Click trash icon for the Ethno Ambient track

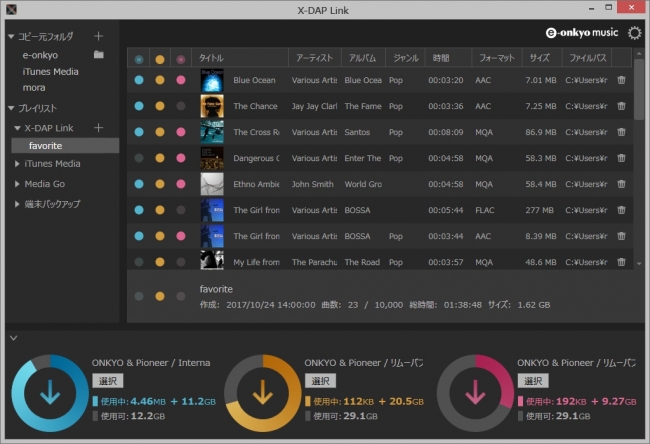click(x=621, y=184)
